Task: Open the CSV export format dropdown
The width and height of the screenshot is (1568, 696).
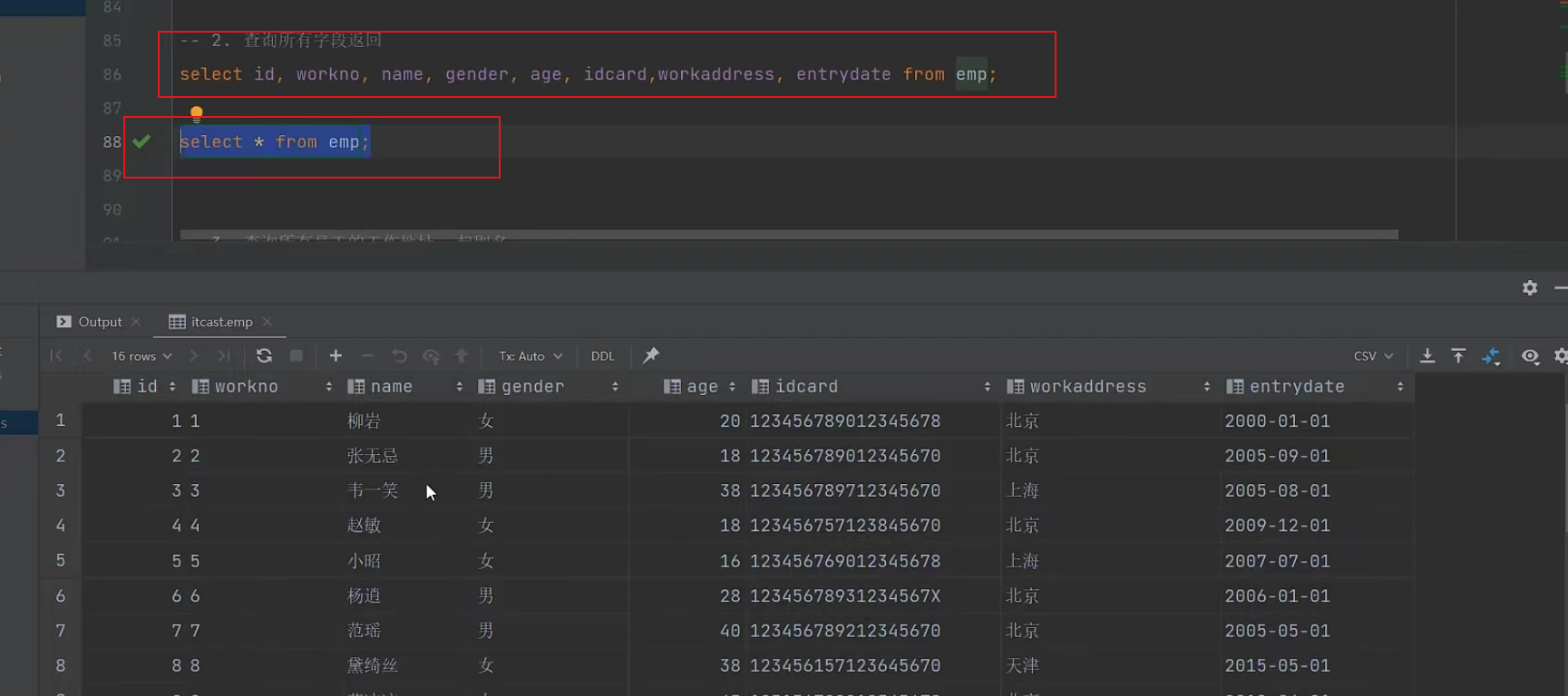Action: click(1373, 356)
